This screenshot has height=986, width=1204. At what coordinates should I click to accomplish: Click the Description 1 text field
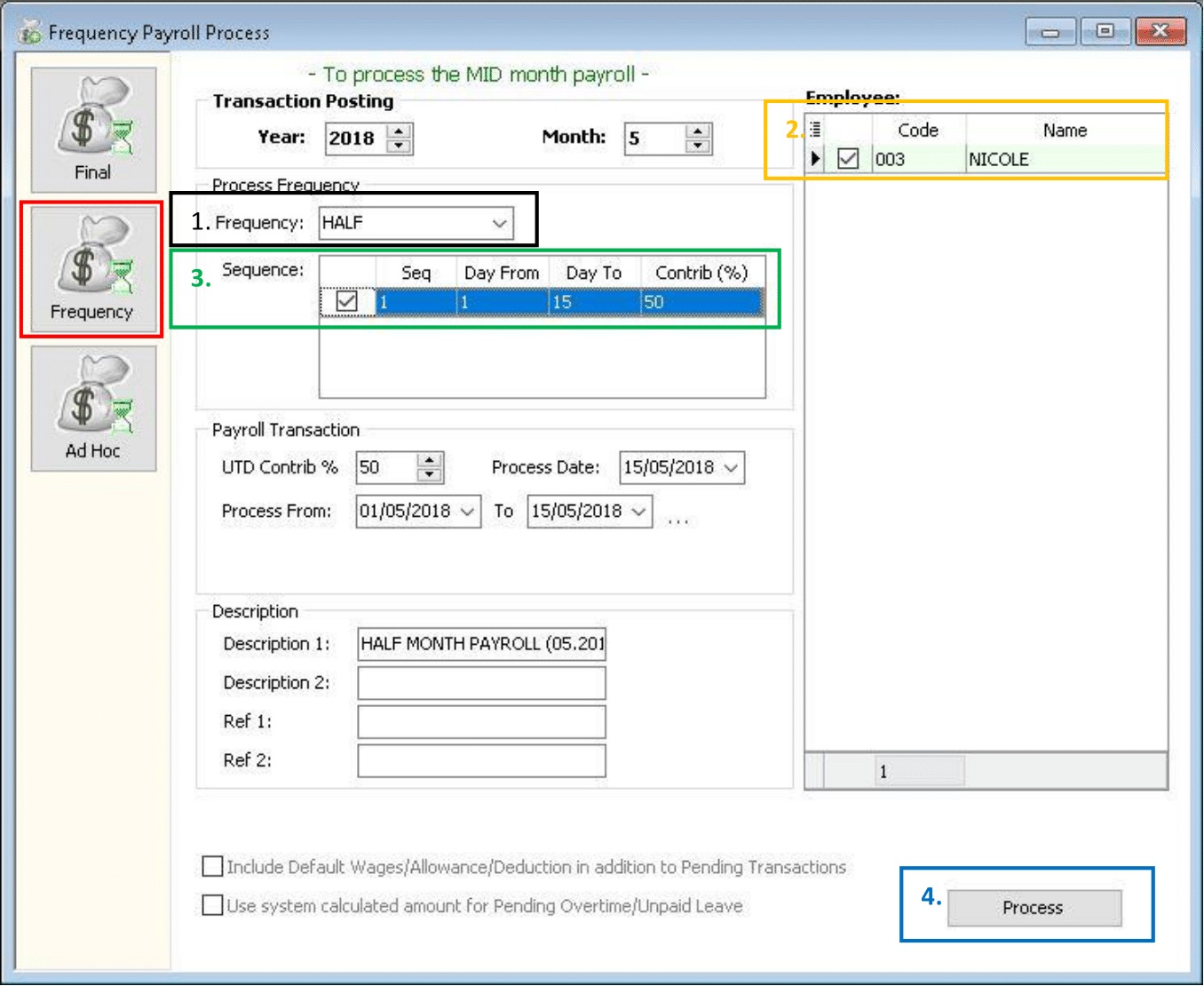point(481,644)
